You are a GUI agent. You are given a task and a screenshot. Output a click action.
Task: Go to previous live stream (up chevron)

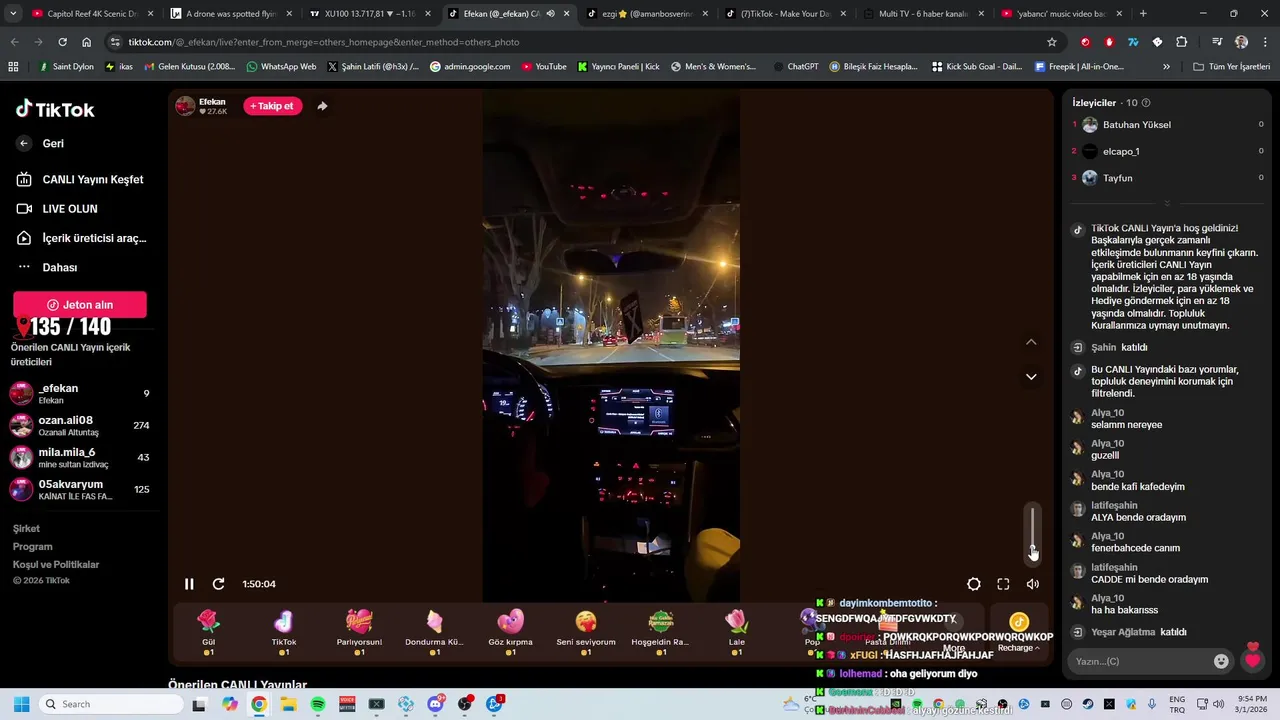[x=1031, y=342]
